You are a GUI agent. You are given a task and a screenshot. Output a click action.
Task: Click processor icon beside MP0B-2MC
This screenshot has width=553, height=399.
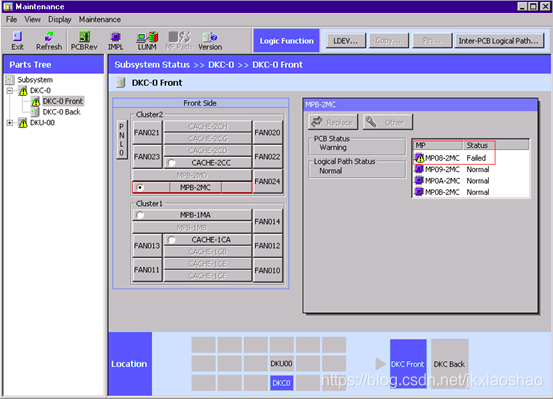click(419, 192)
